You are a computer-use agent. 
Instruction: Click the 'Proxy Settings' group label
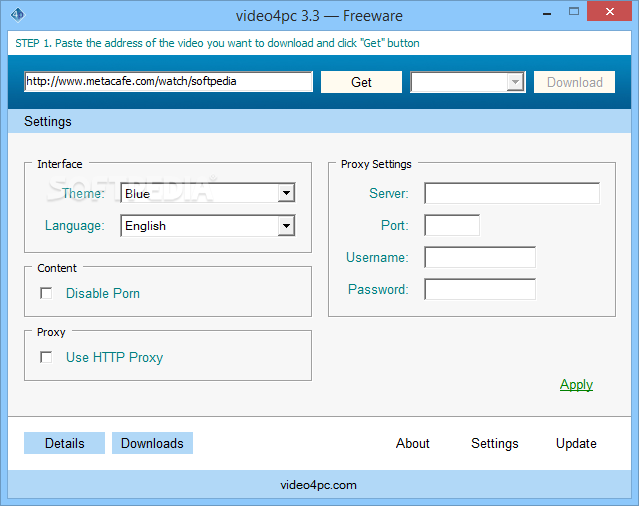click(376, 164)
